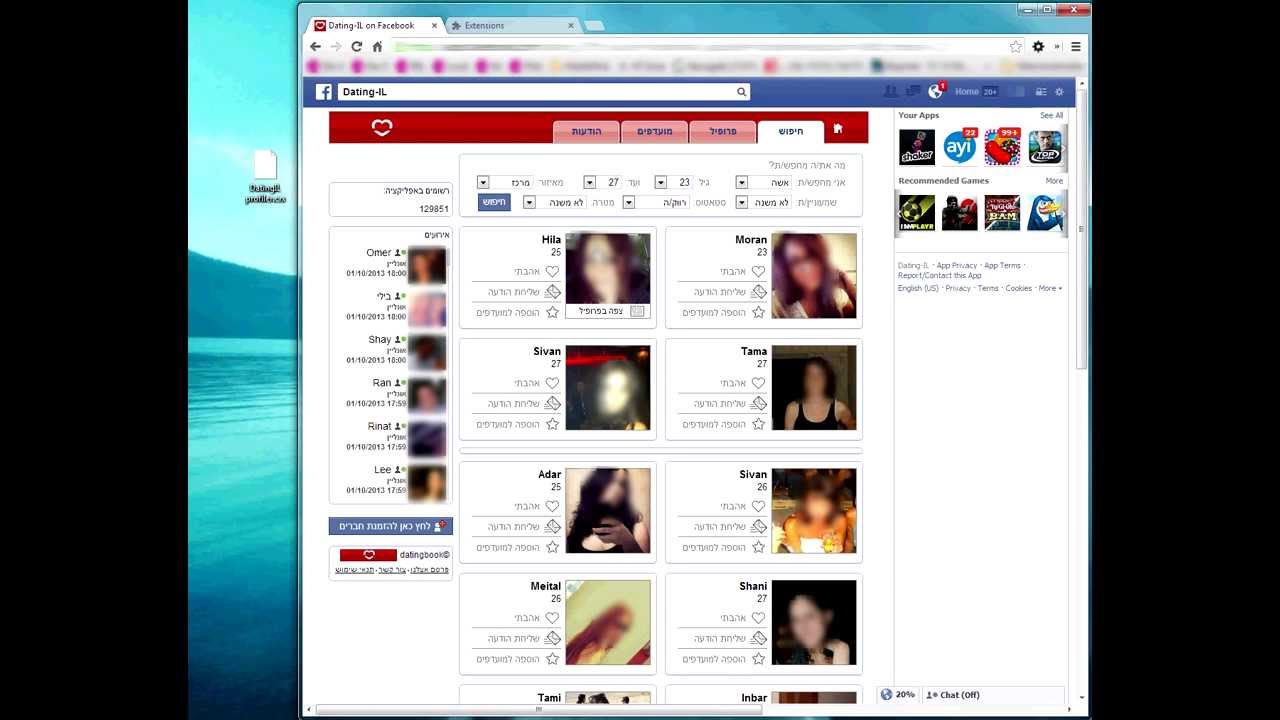Click the Facebook logo icon

[x=324, y=92]
